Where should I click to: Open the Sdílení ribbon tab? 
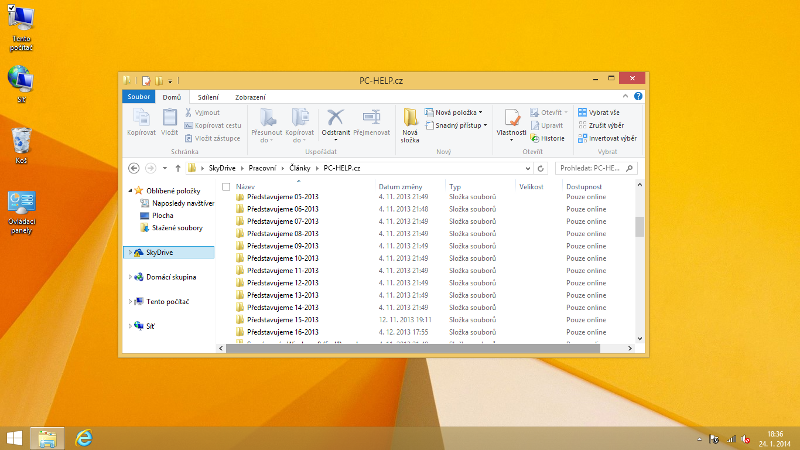coord(208,97)
